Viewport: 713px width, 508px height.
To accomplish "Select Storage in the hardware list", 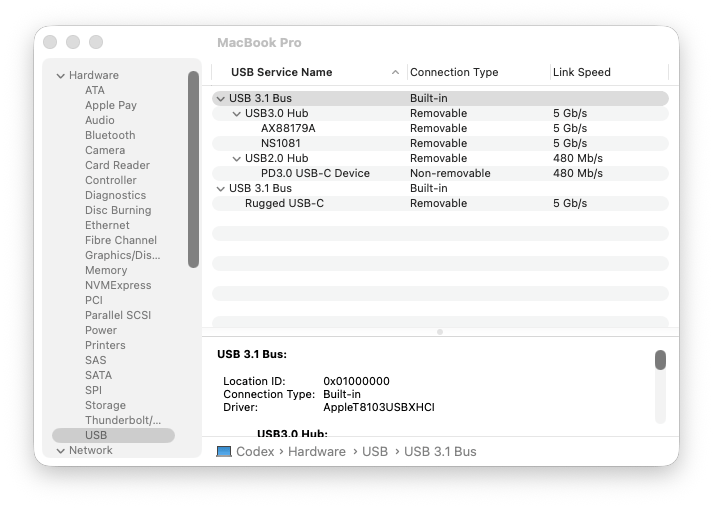I will pyautogui.click(x=105, y=405).
